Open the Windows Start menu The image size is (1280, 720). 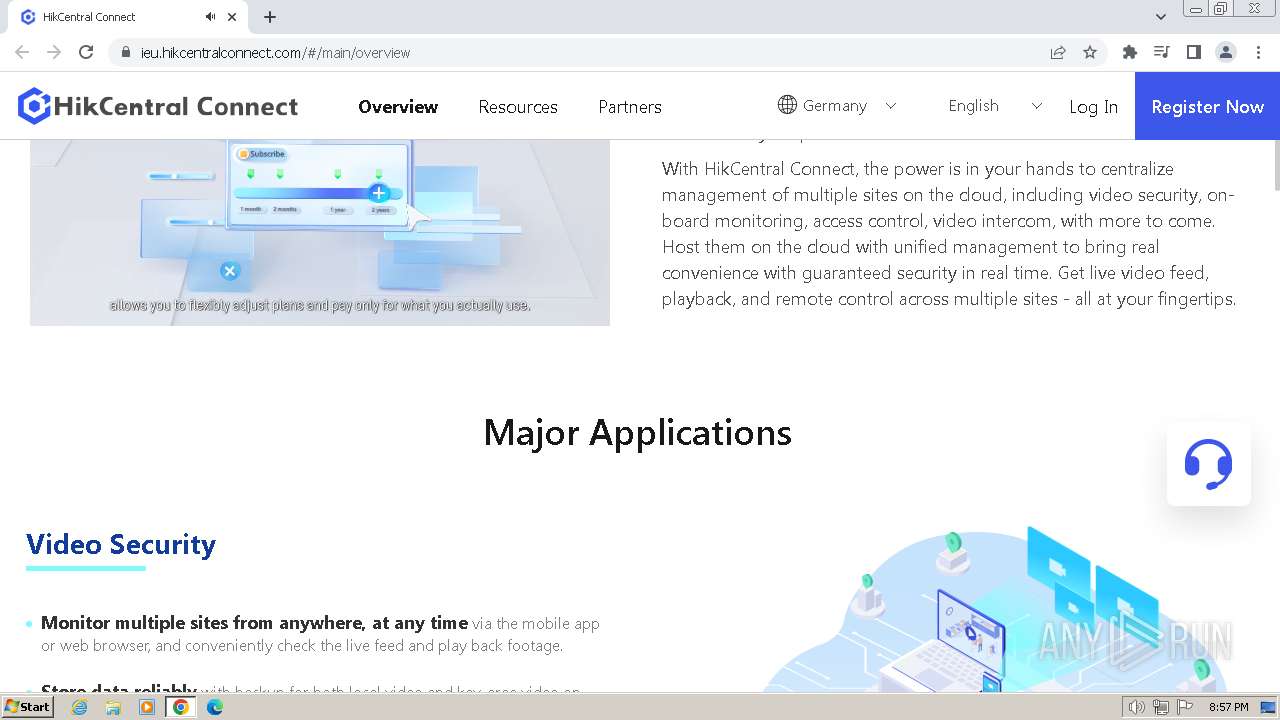point(28,707)
